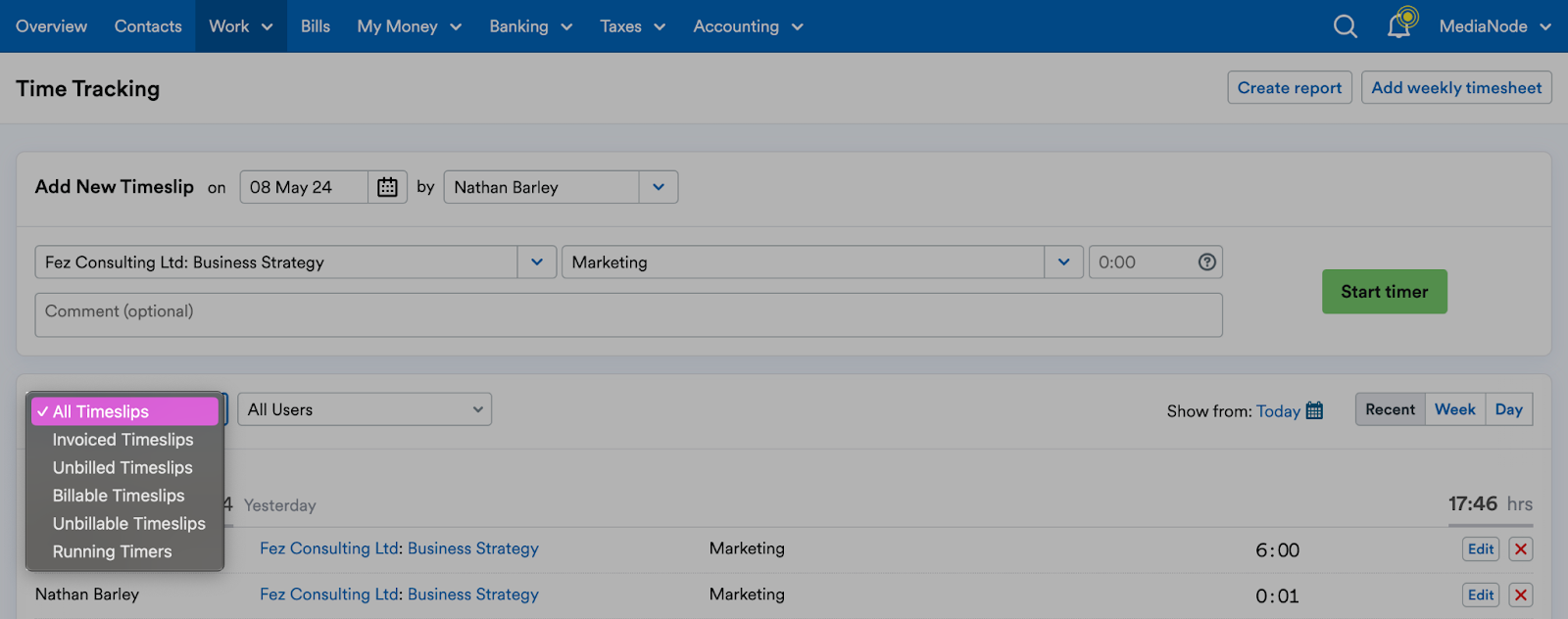Switch to the Day view
1568x619 pixels.
[1509, 409]
